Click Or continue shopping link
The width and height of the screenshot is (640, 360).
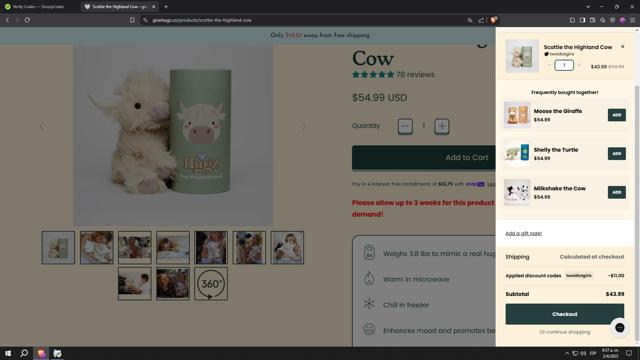[x=564, y=332]
